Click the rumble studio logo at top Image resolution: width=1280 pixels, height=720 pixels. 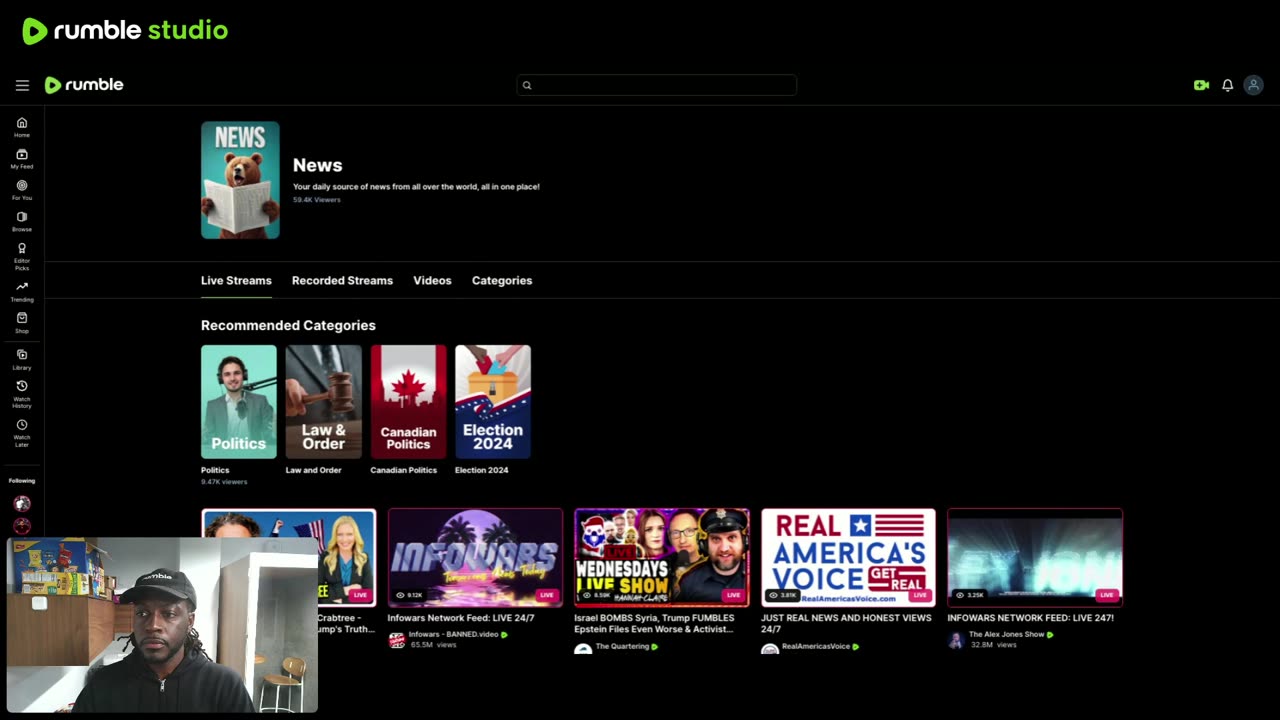click(125, 31)
